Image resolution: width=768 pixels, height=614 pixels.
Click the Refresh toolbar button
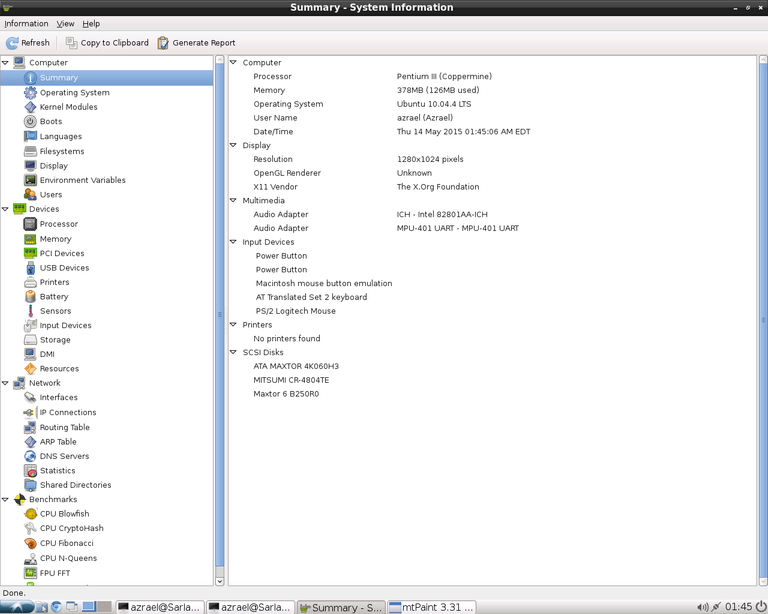(x=28, y=43)
